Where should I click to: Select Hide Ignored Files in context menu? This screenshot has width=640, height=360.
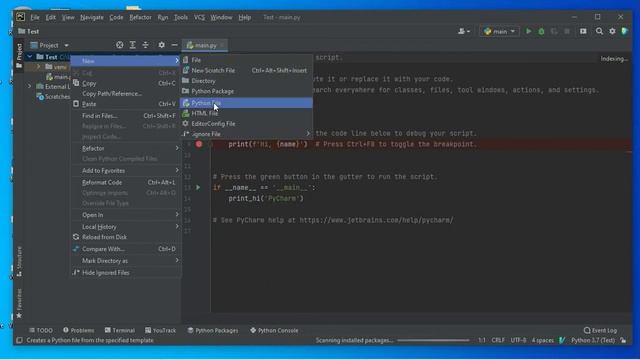tap(126, 272)
